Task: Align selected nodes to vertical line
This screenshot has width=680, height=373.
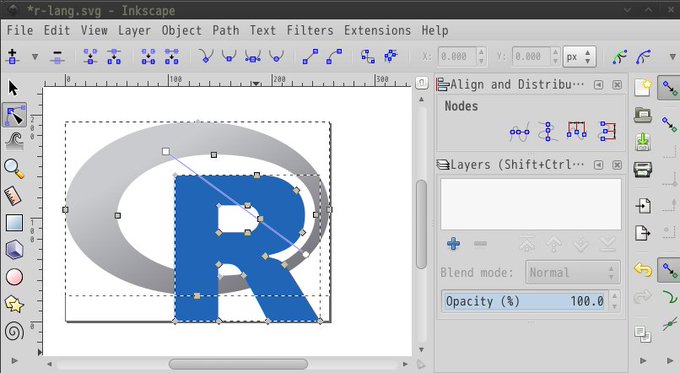Action: click(x=548, y=131)
